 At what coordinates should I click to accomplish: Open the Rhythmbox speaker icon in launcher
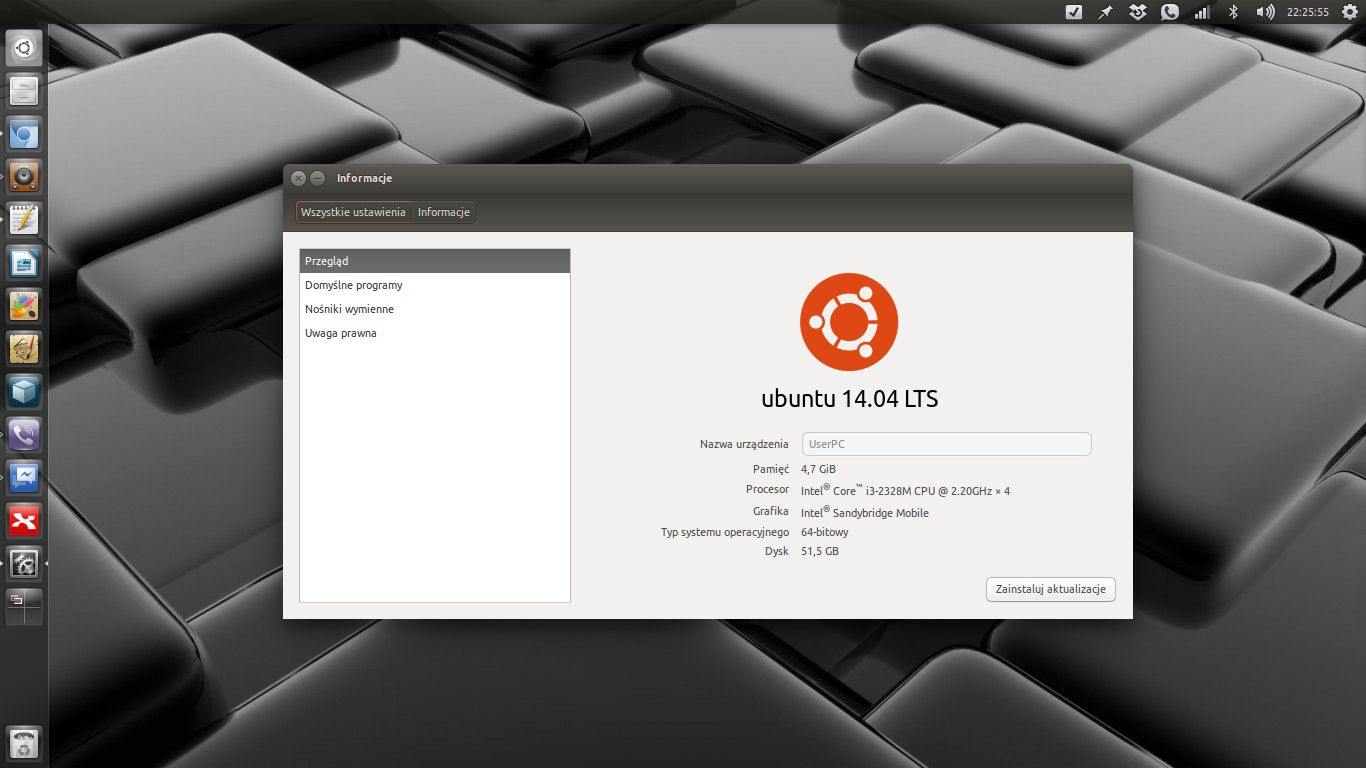click(24, 177)
